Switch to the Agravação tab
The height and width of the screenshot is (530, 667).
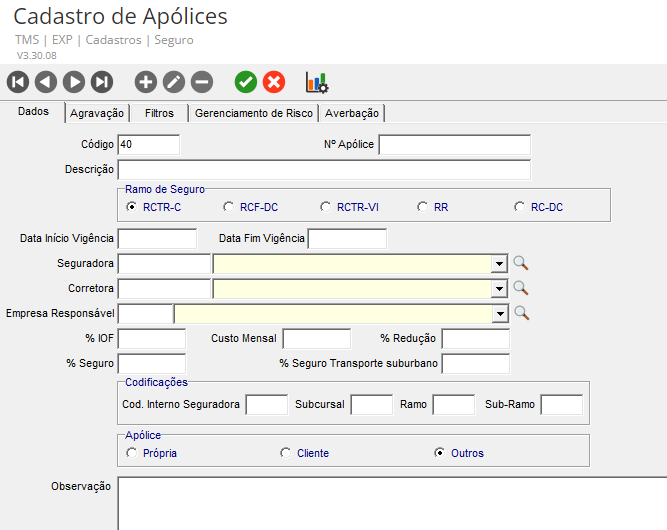[97, 114]
